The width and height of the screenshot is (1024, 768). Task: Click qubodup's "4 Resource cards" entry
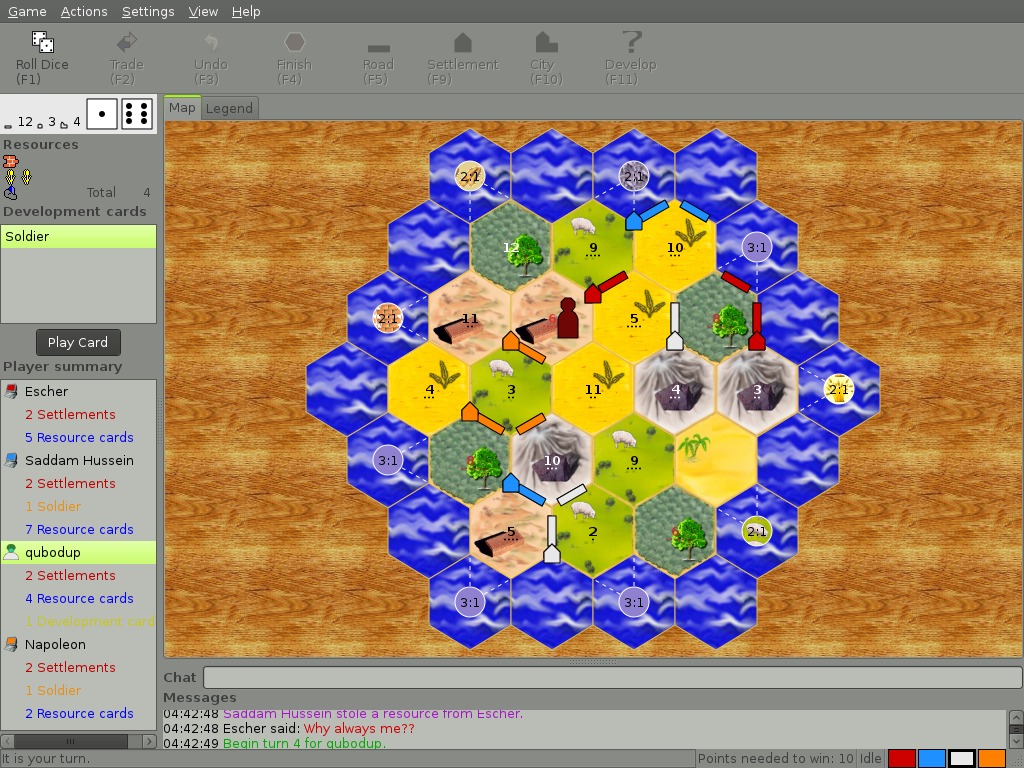(x=79, y=598)
